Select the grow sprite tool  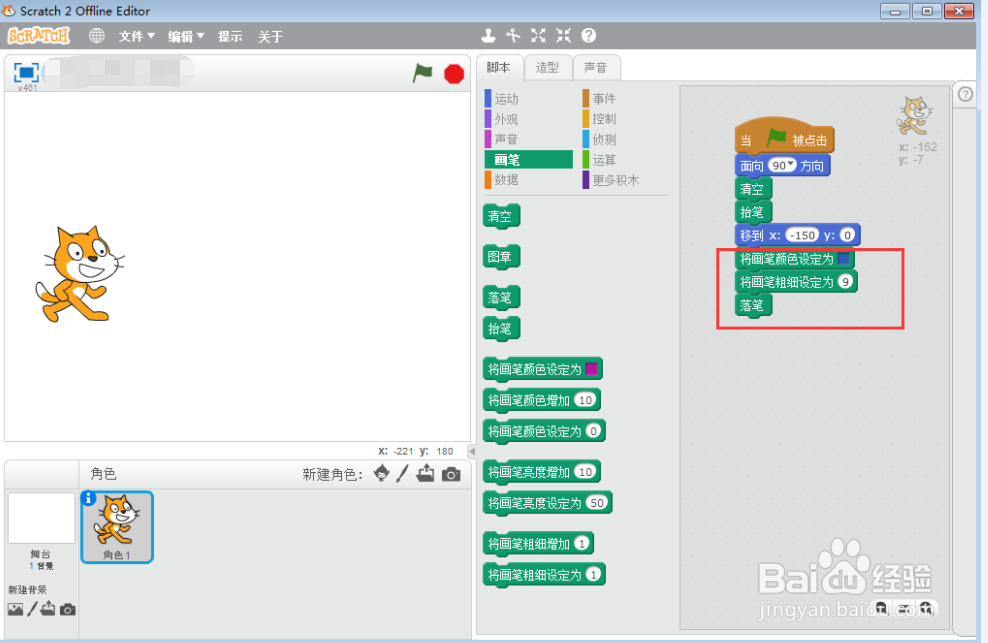(x=538, y=36)
